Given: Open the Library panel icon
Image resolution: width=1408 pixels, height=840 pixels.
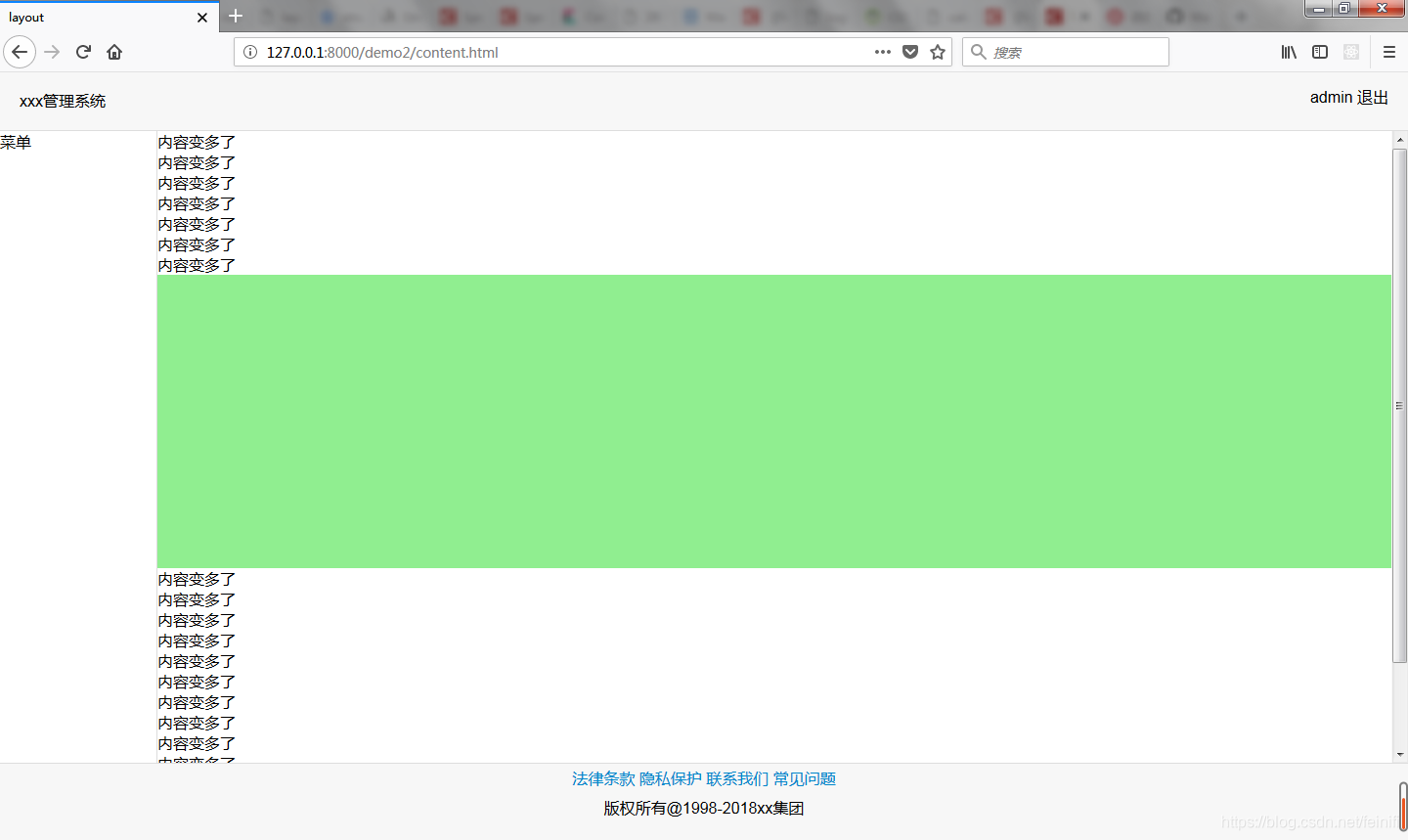Looking at the screenshot, I should [x=1289, y=52].
